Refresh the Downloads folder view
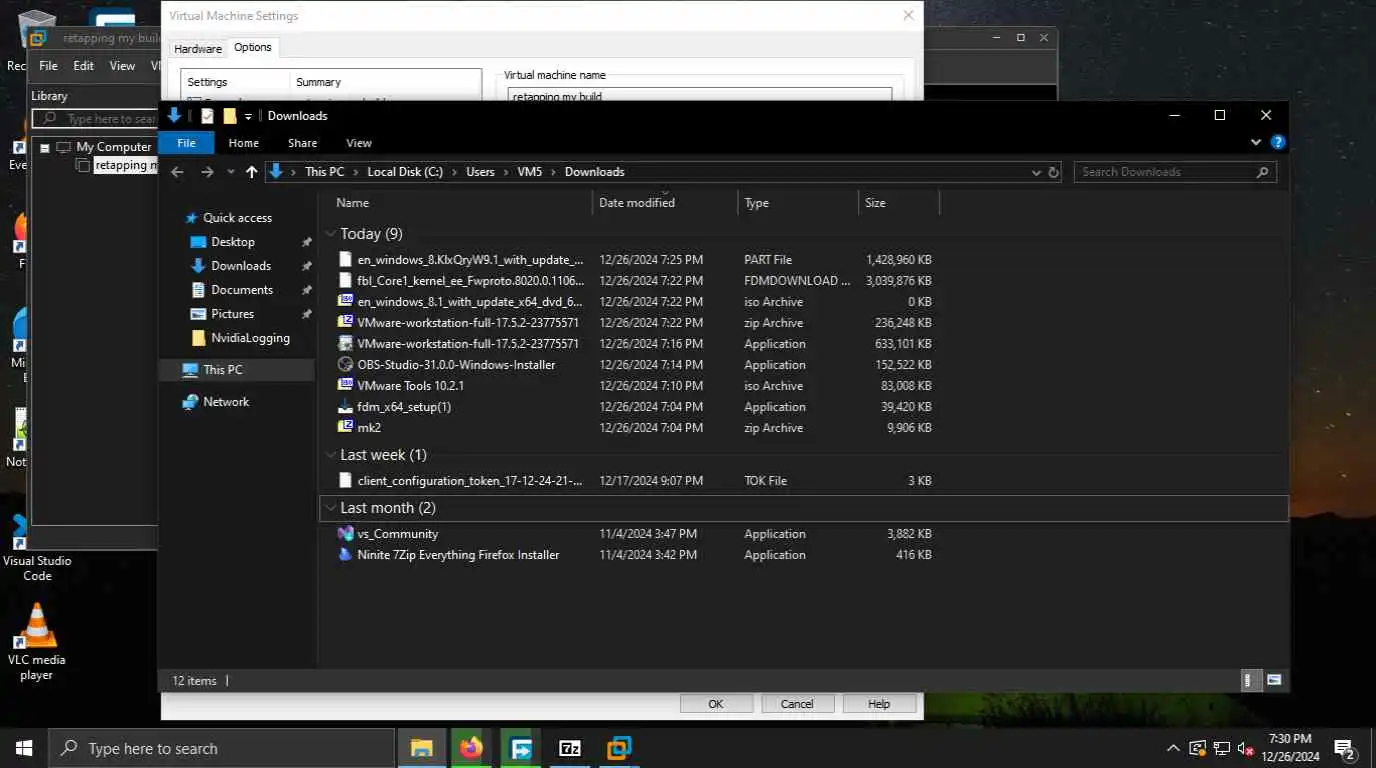This screenshot has width=1376, height=768. (1053, 172)
